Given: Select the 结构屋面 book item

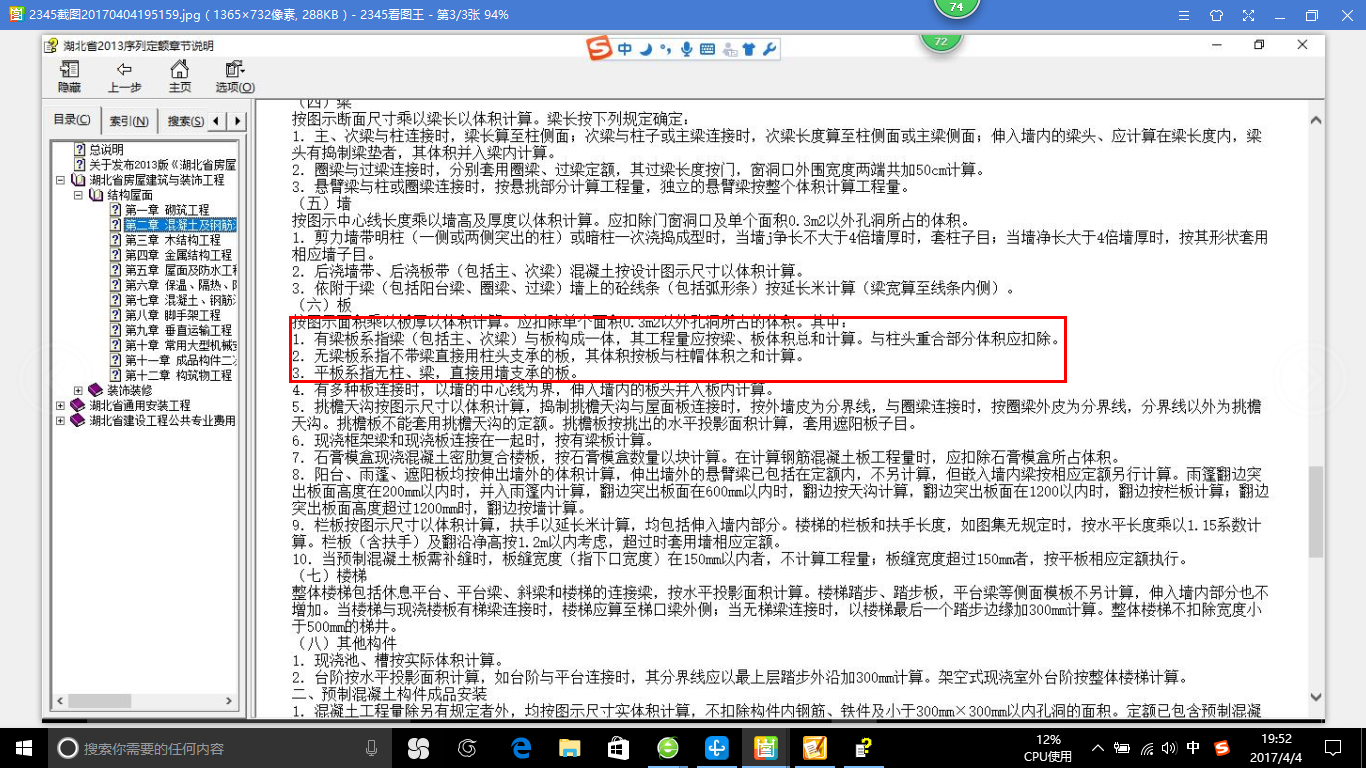Looking at the screenshot, I should [121, 195].
